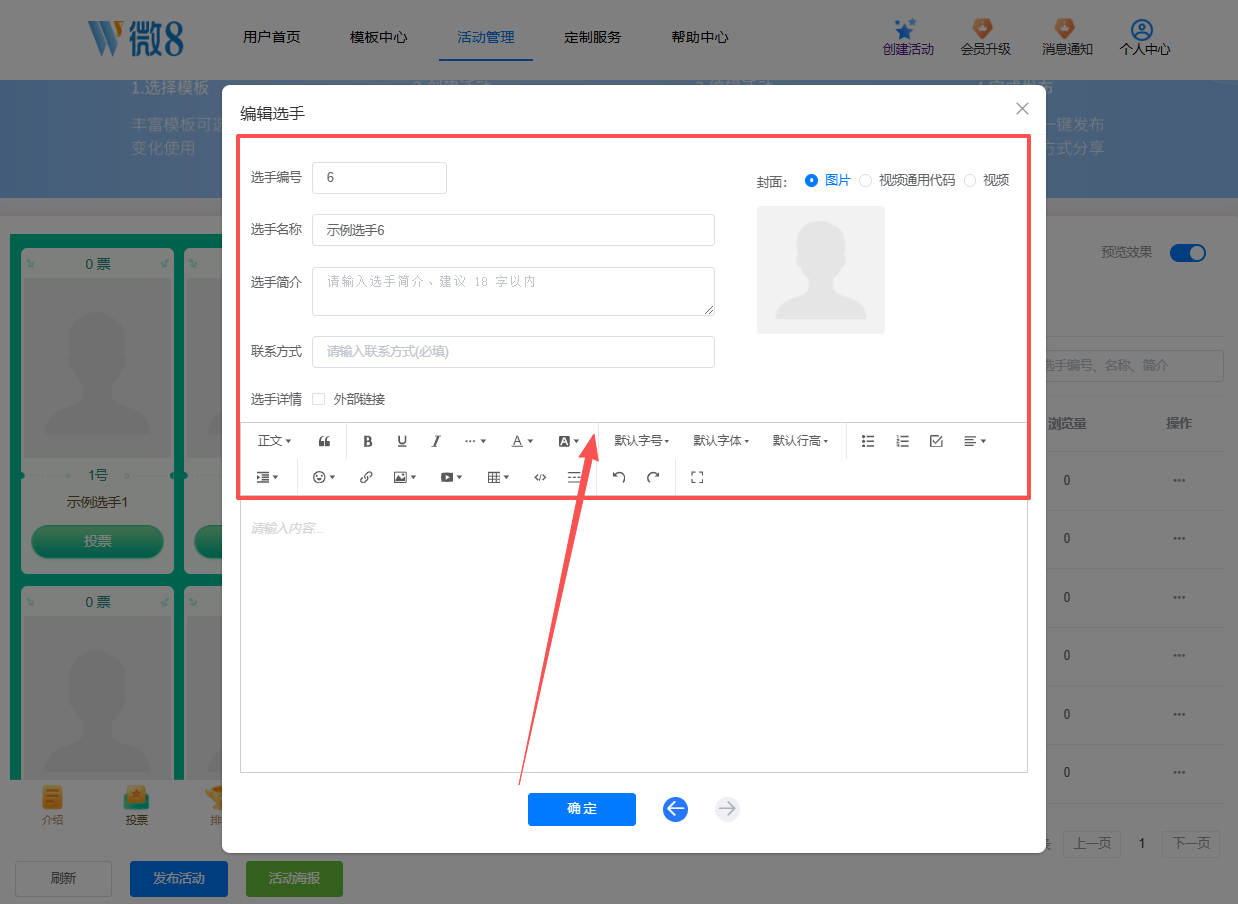
Task: Open the code view in the editor
Action: tap(540, 477)
